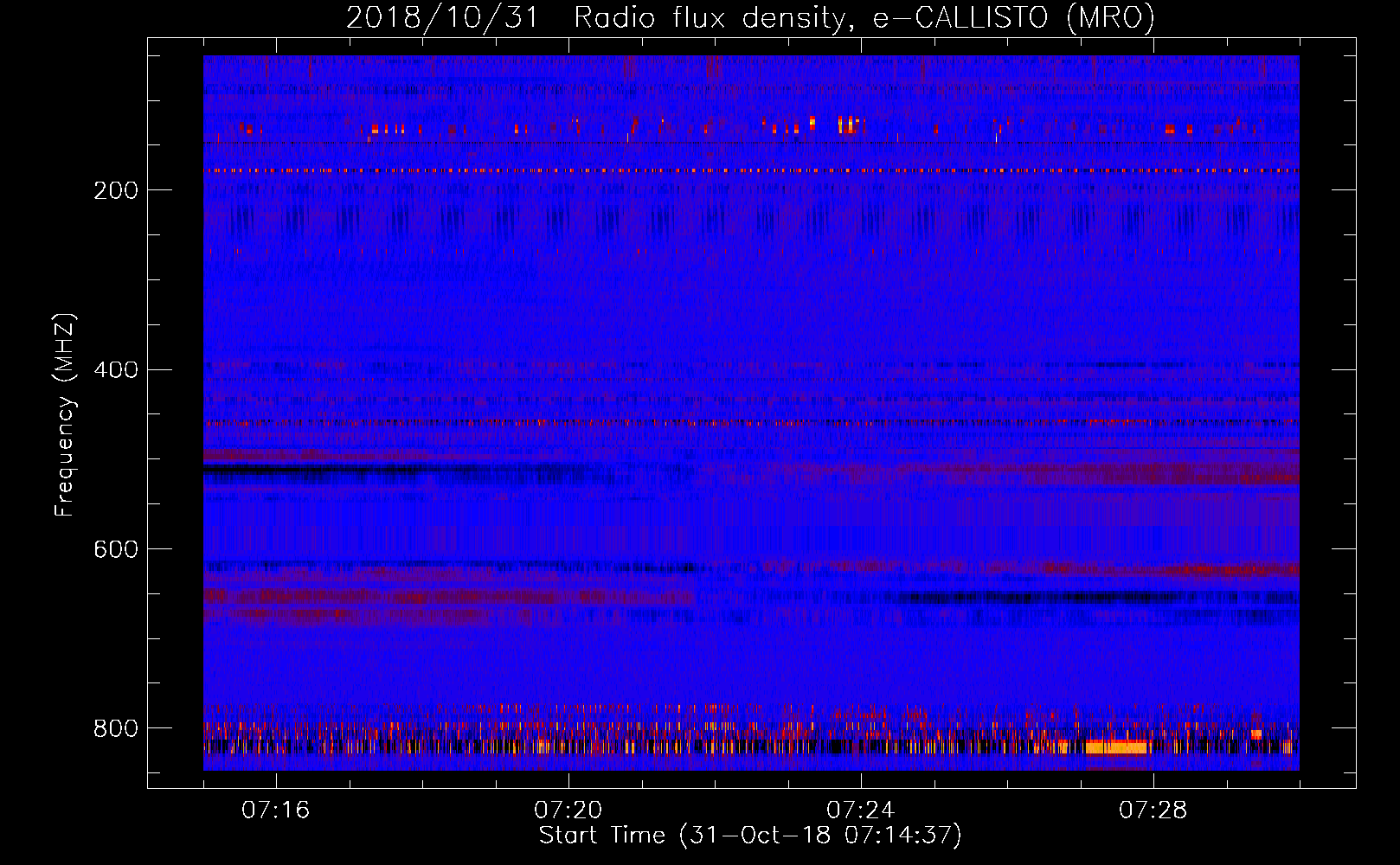Click the 07:16 time tick label
Image resolution: width=1400 pixels, height=865 pixels.
(x=276, y=811)
